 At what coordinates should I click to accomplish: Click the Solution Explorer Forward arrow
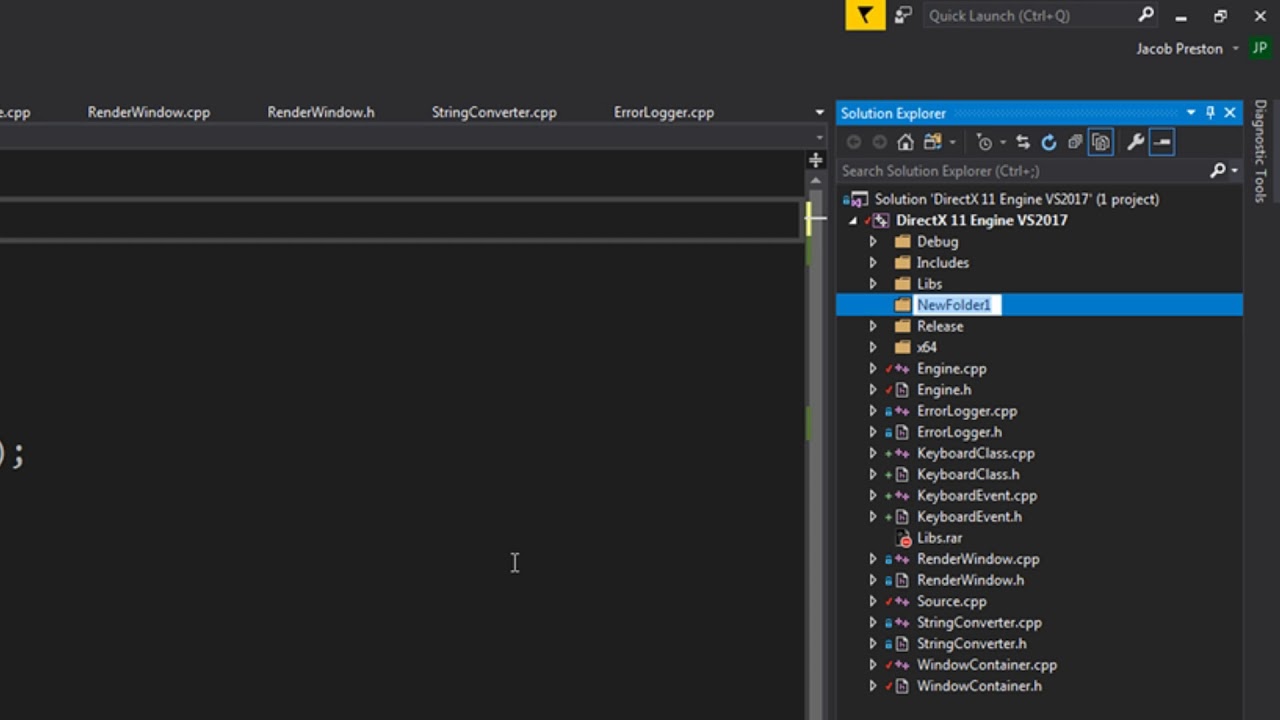click(x=879, y=142)
